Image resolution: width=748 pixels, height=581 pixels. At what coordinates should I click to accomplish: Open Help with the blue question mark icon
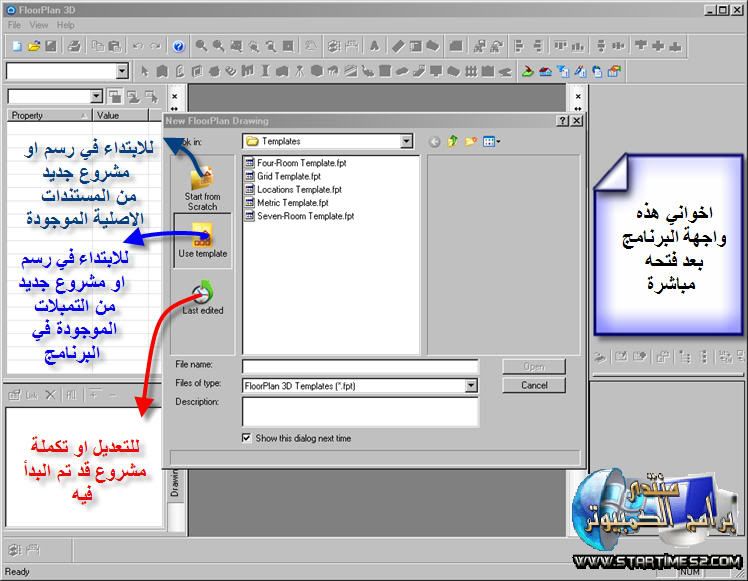pos(178,46)
